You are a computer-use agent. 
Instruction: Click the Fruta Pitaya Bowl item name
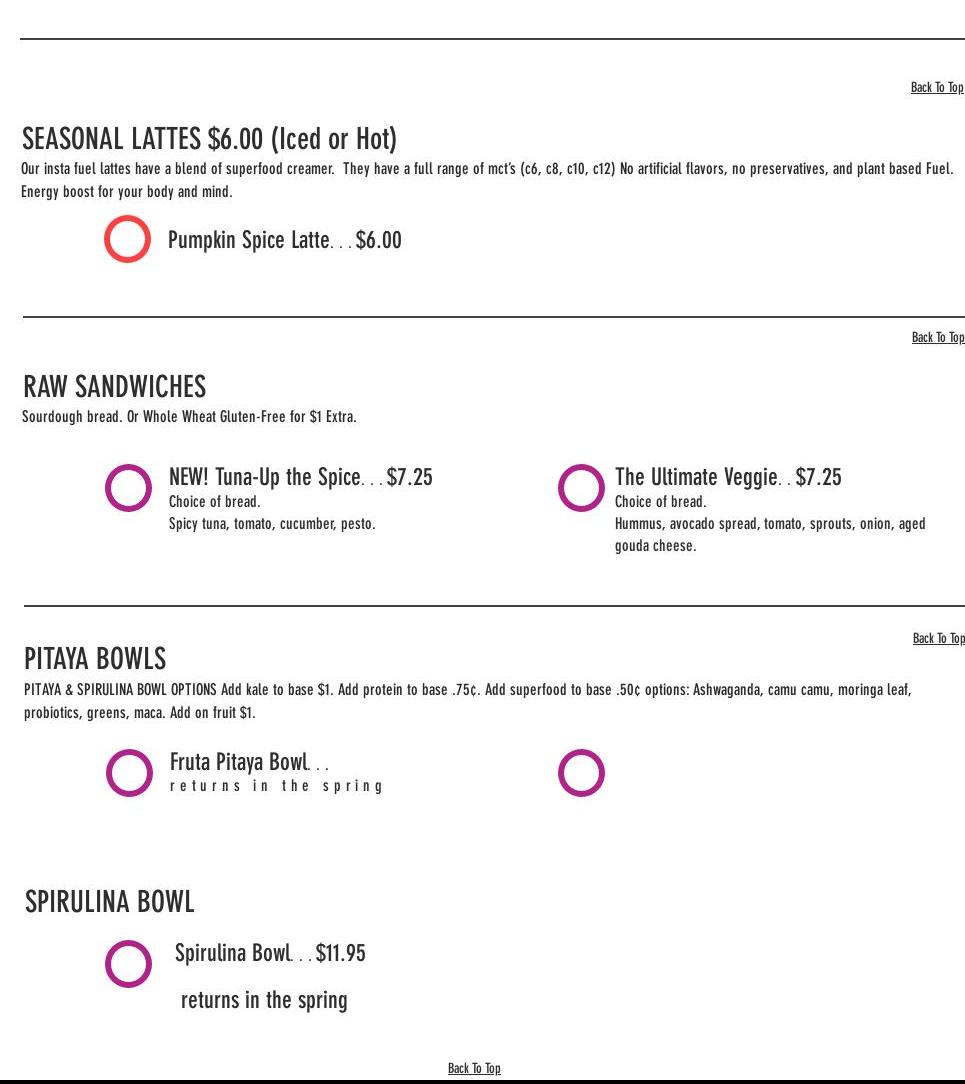[x=240, y=762]
